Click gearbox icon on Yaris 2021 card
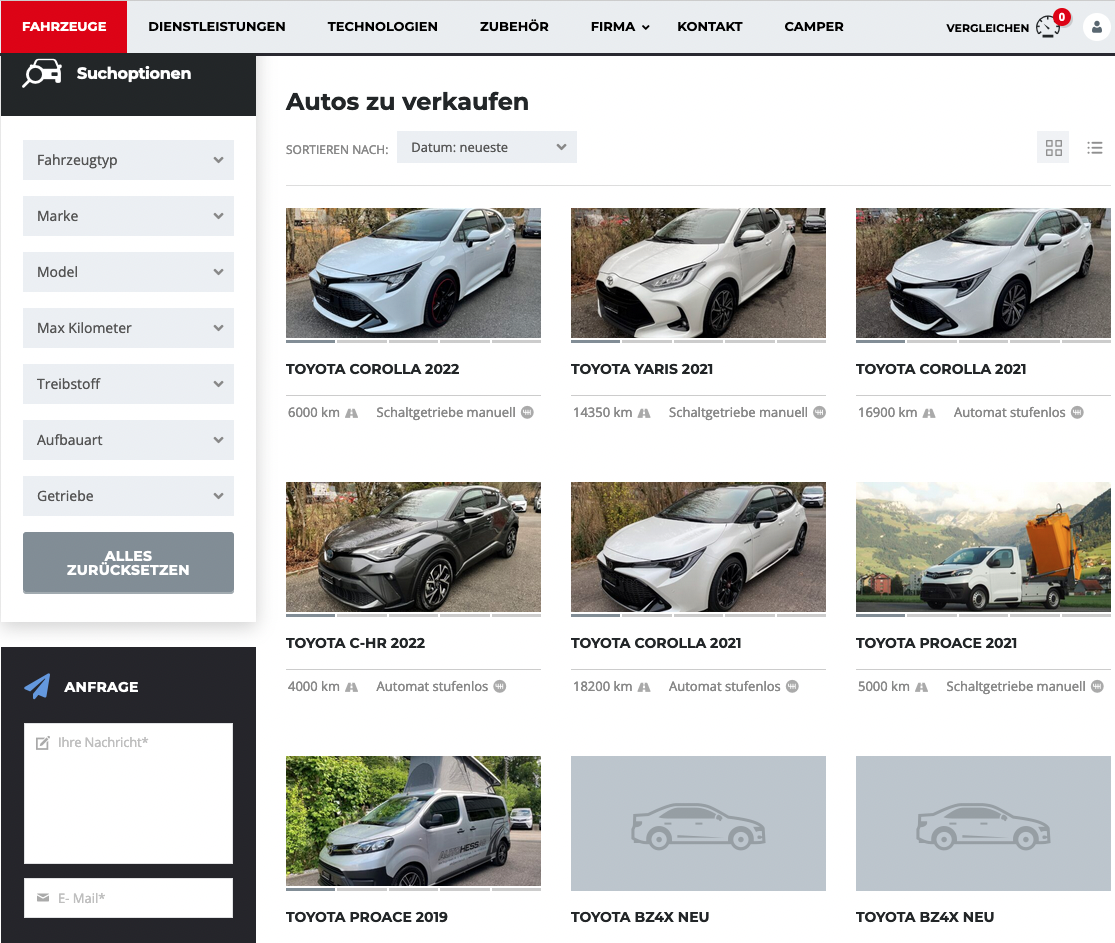1115x943 pixels. [819, 412]
